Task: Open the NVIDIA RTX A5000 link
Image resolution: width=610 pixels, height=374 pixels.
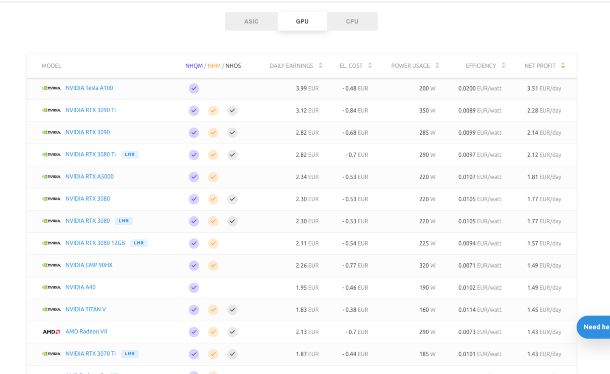Action: [x=89, y=177]
